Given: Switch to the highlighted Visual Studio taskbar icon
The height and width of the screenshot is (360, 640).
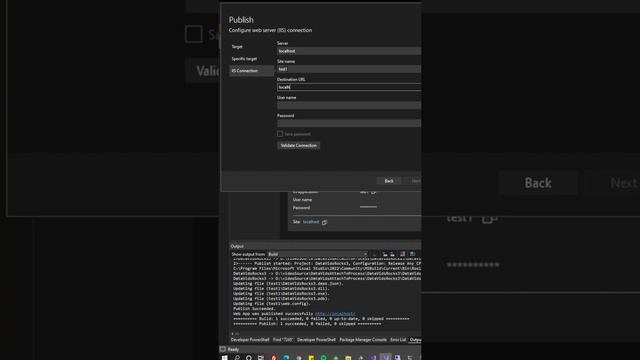Looking at the screenshot, I should click(386, 357).
